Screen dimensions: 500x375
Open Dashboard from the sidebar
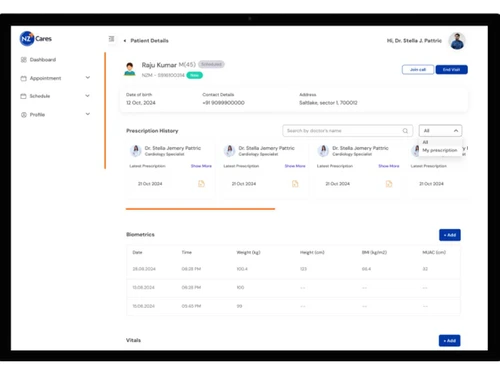pos(43,60)
